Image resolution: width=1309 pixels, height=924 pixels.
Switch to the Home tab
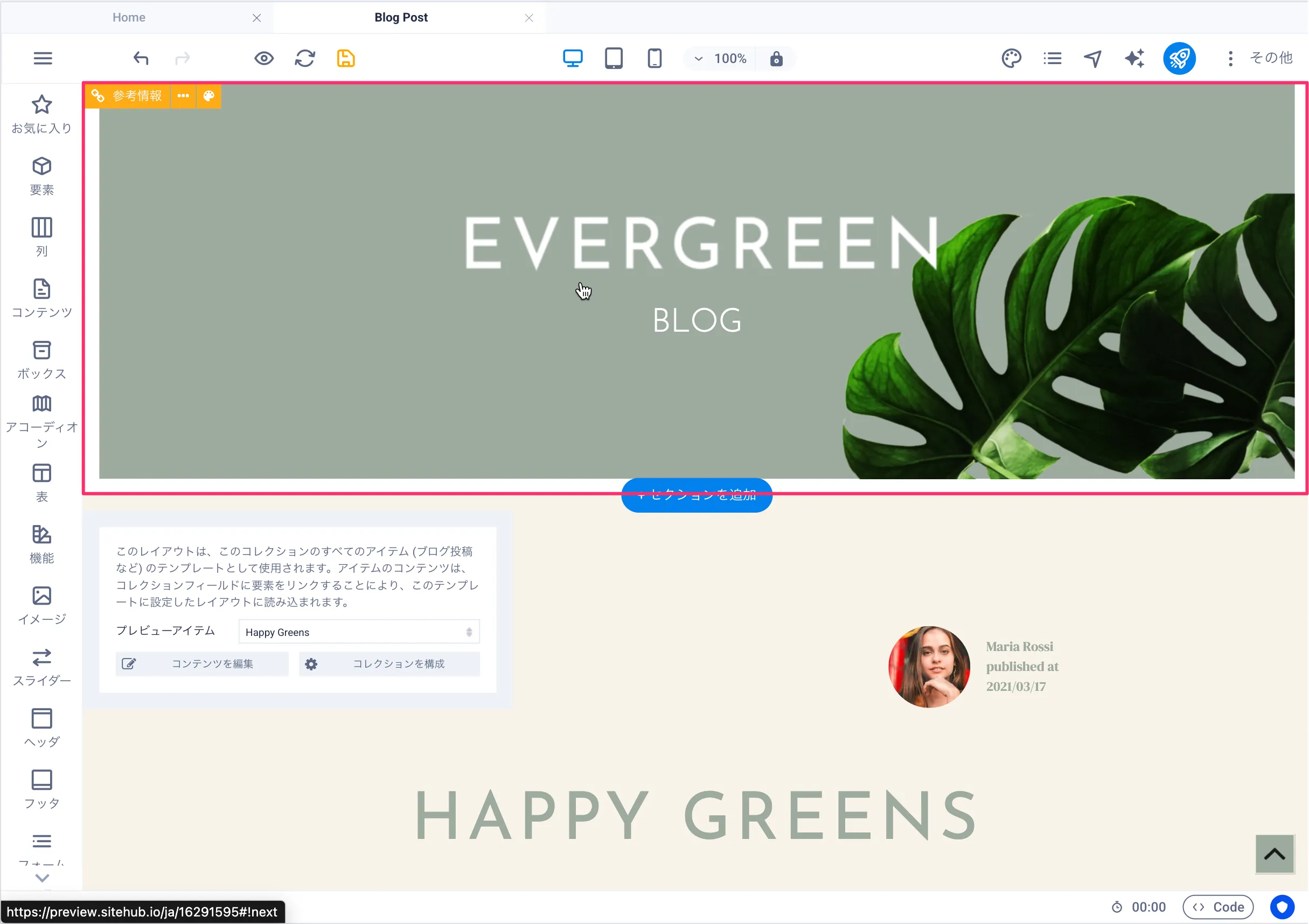[x=129, y=18]
